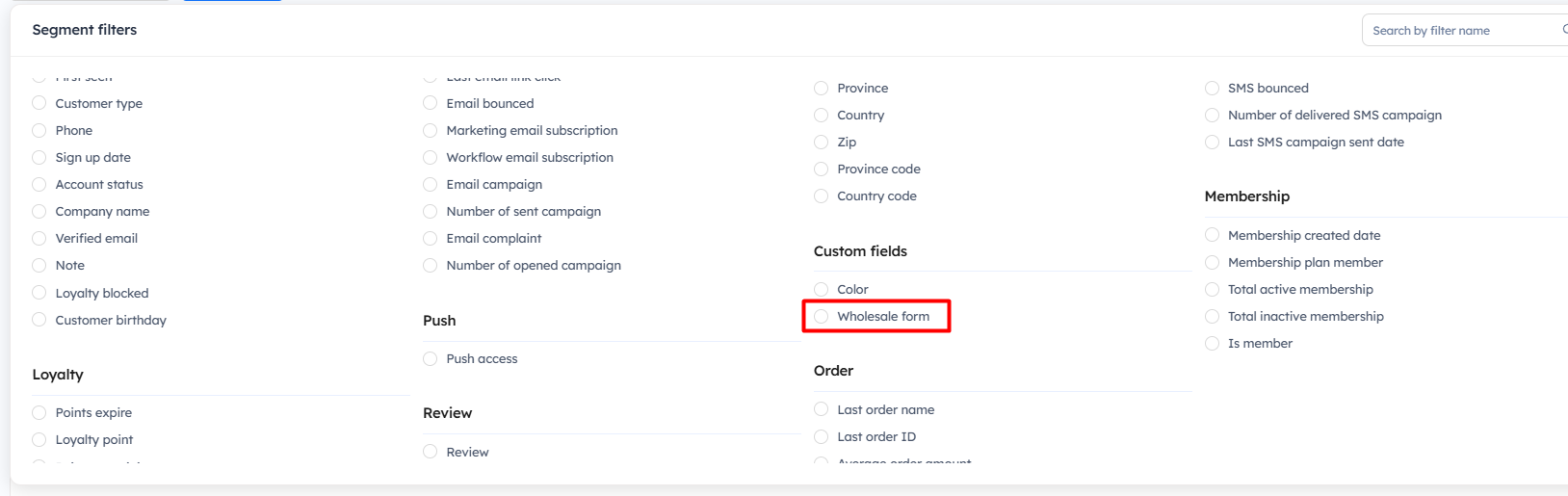Choose the SMS bounced filter

click(1213, 89)
